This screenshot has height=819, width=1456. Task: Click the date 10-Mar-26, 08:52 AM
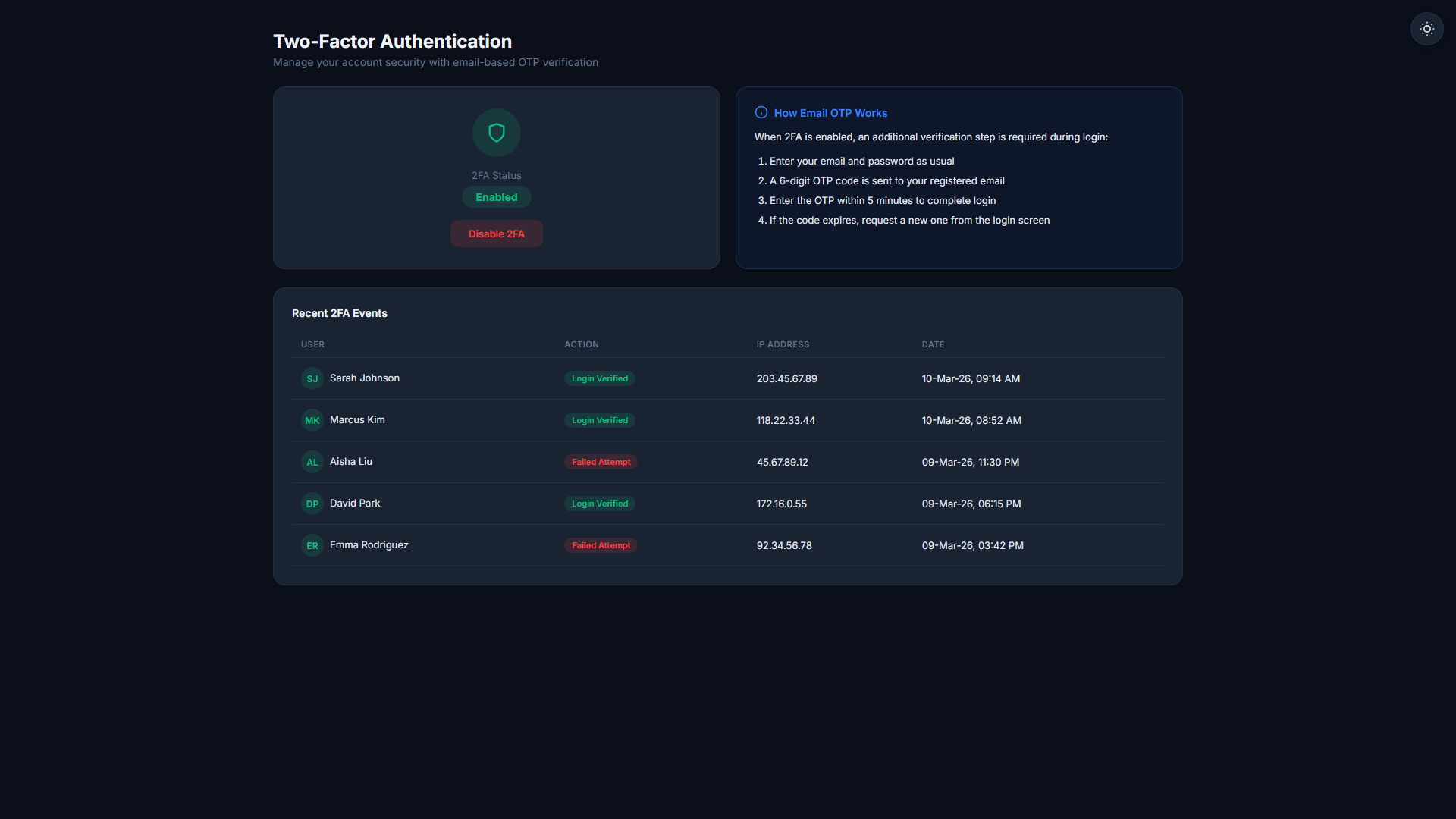[971, 420]
